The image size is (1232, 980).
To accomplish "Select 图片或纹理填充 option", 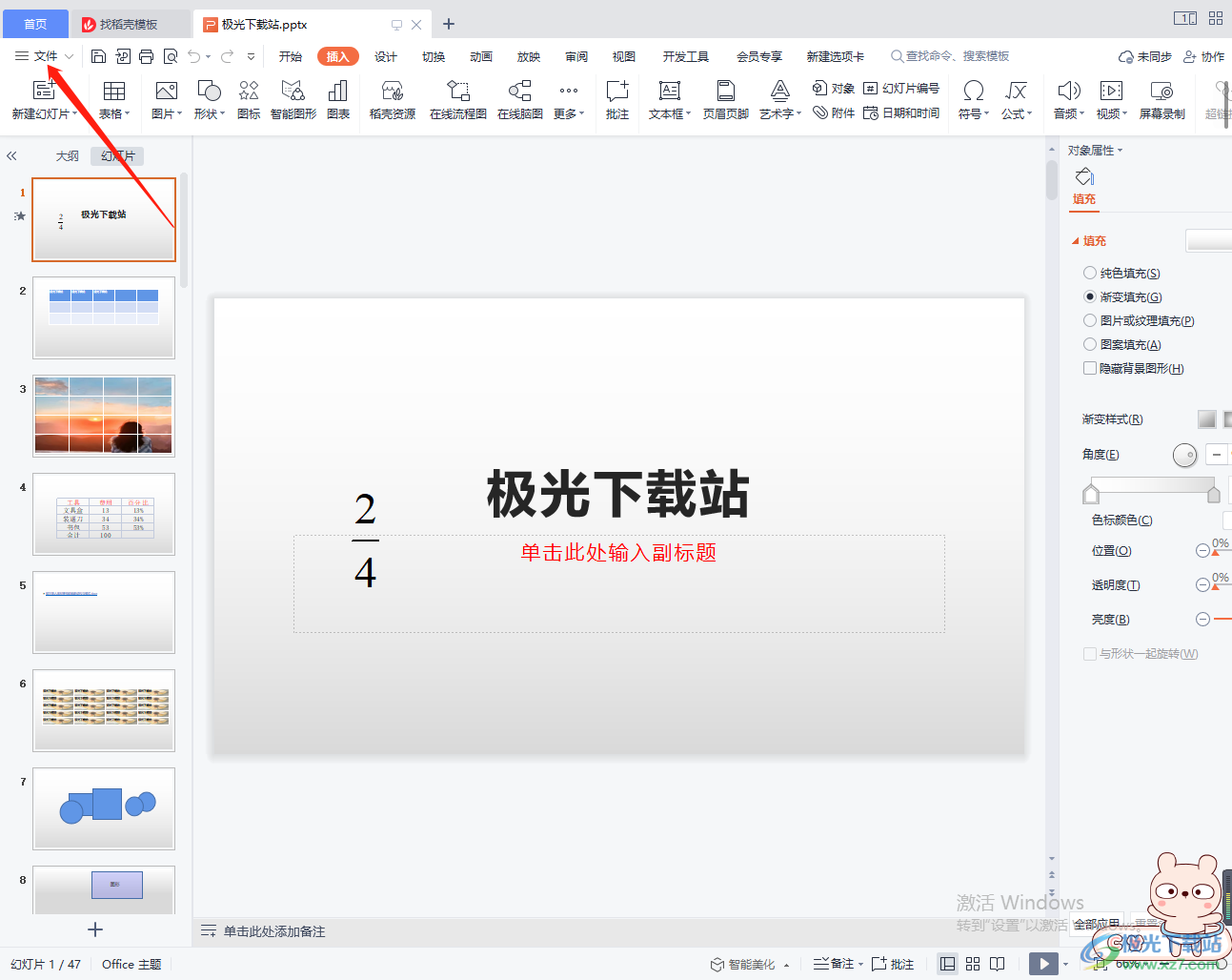I will pyautogui.click(x=1139, y=321).
